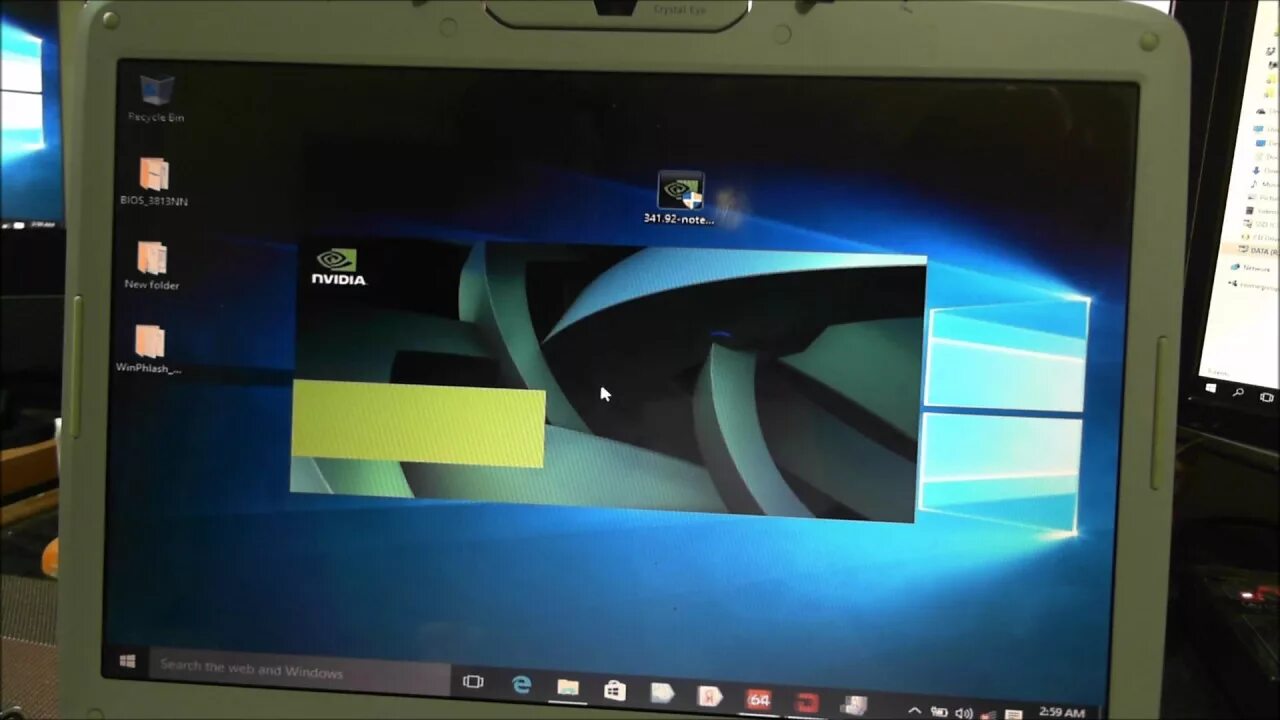The width and height of the screenshot is (1280, 720).
Task: Open the Recycle Bin desktop icon
Action: (x=156, y=97)
